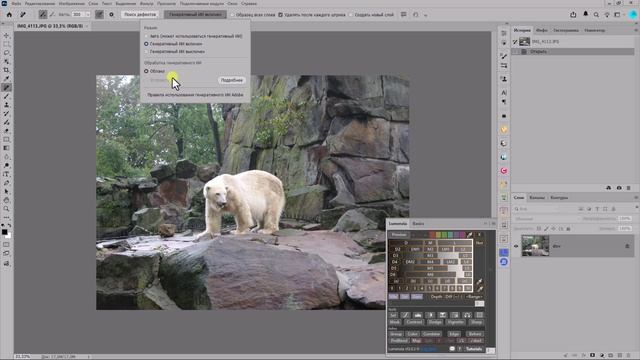Switch to the Каналы tab
640x360 pixels.
tap(537, 198)
